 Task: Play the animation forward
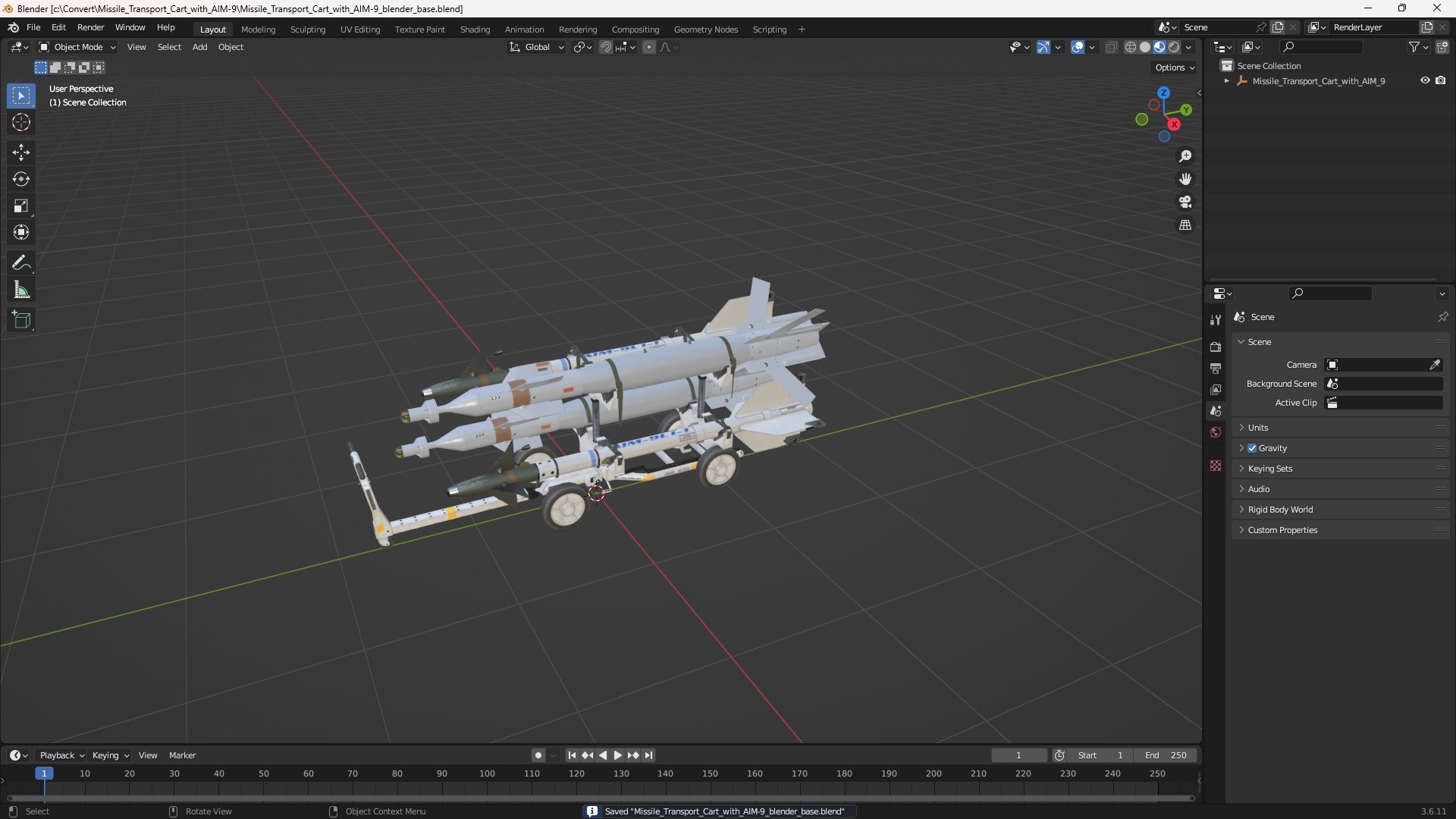[618, 755]
